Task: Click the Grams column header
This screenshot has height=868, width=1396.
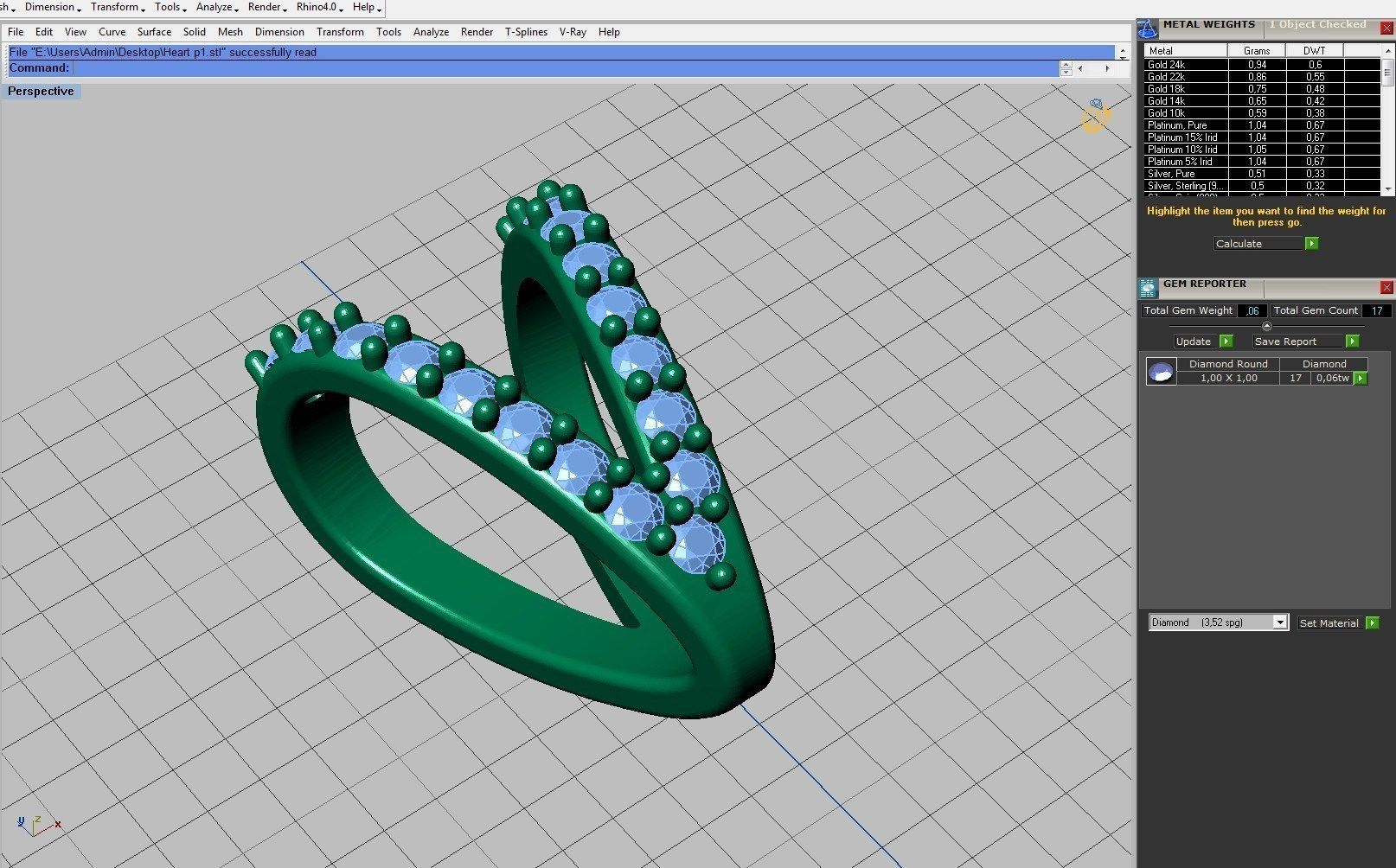Action: (1257, 51)
